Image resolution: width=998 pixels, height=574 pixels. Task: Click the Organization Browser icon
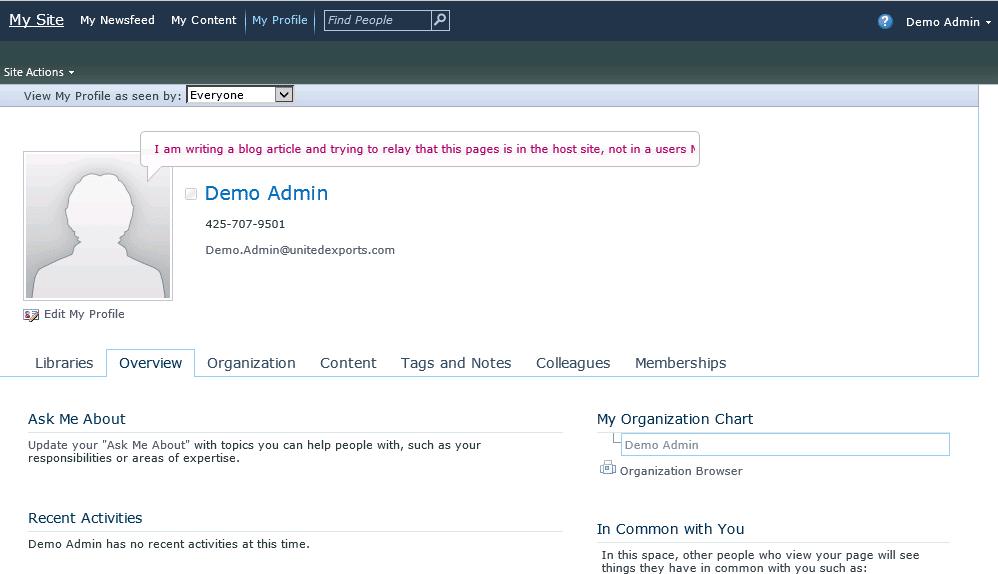point(607,468)
